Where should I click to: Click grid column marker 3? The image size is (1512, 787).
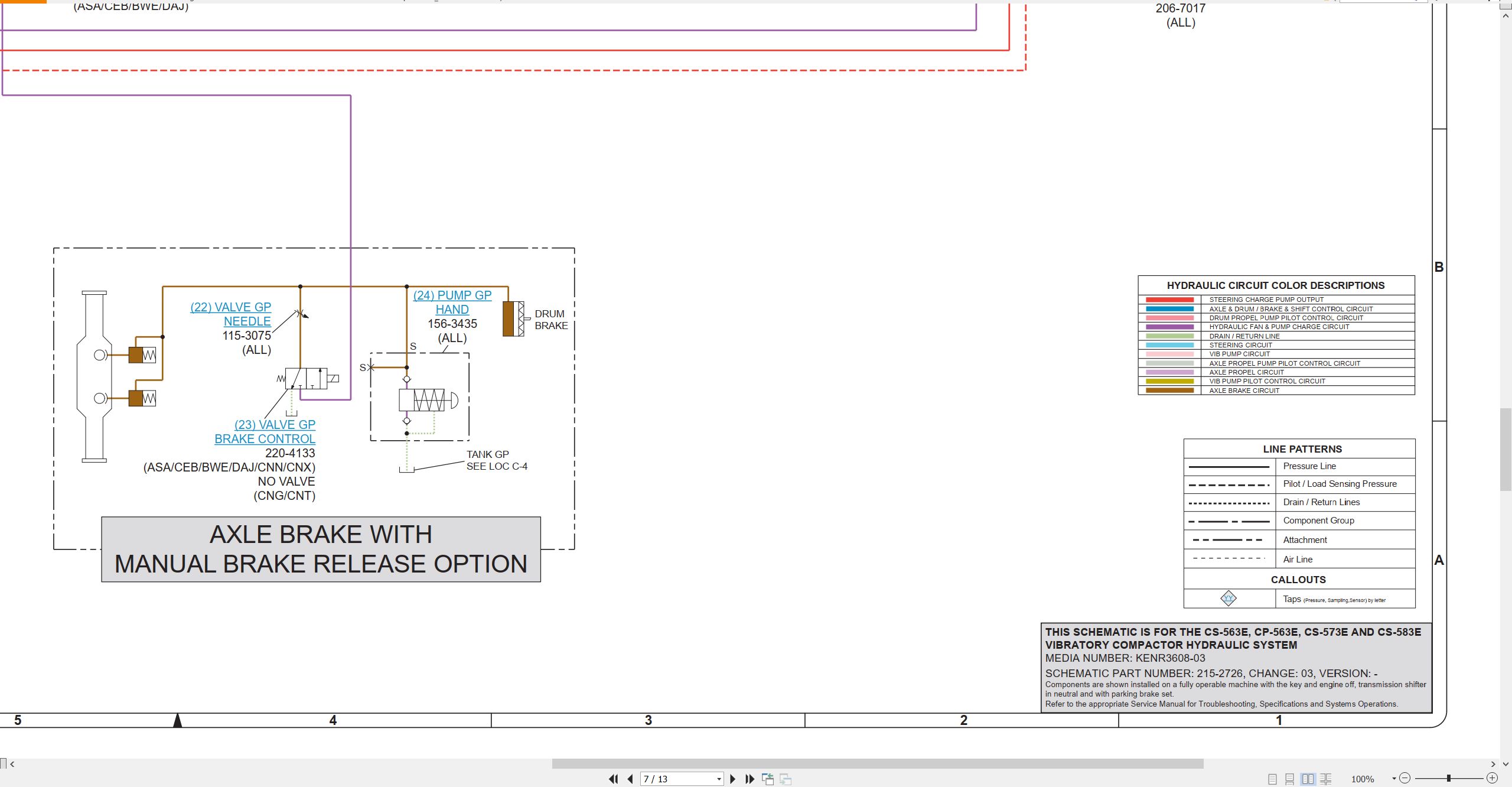648,720
